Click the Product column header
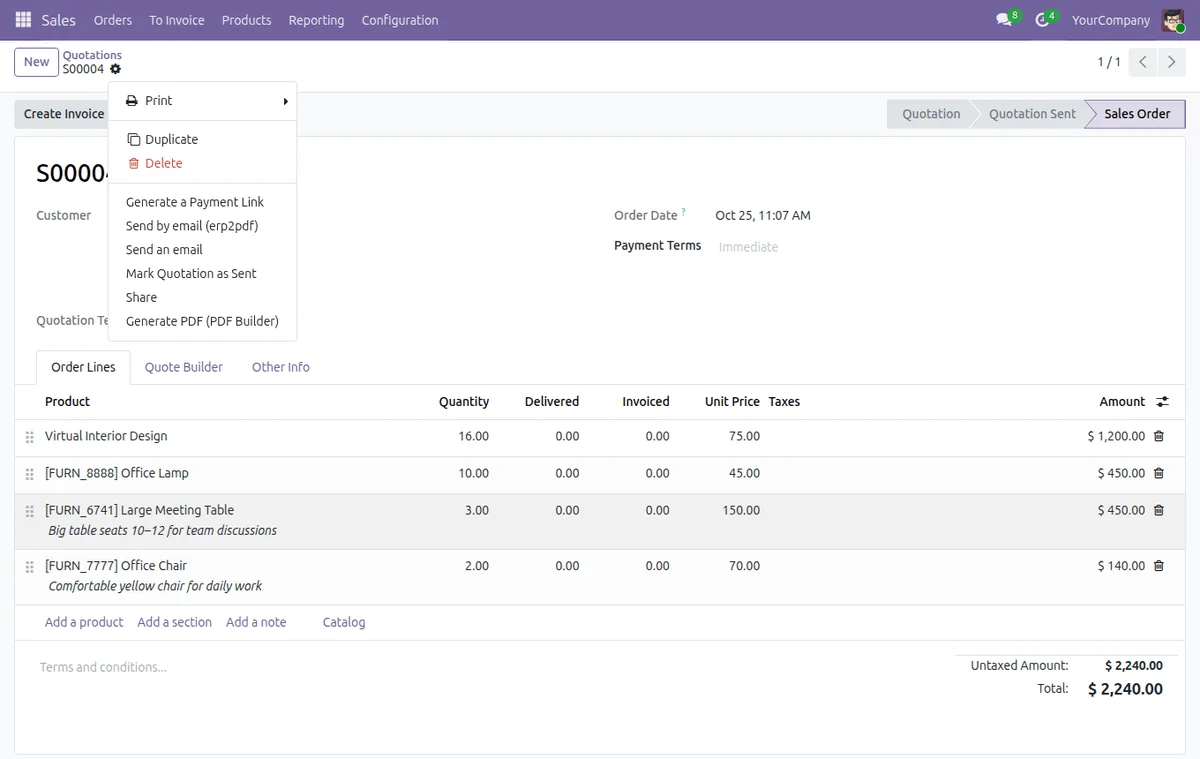This screenshot has width=1200, height=759. pyautogui.click(x=67, y=401)
